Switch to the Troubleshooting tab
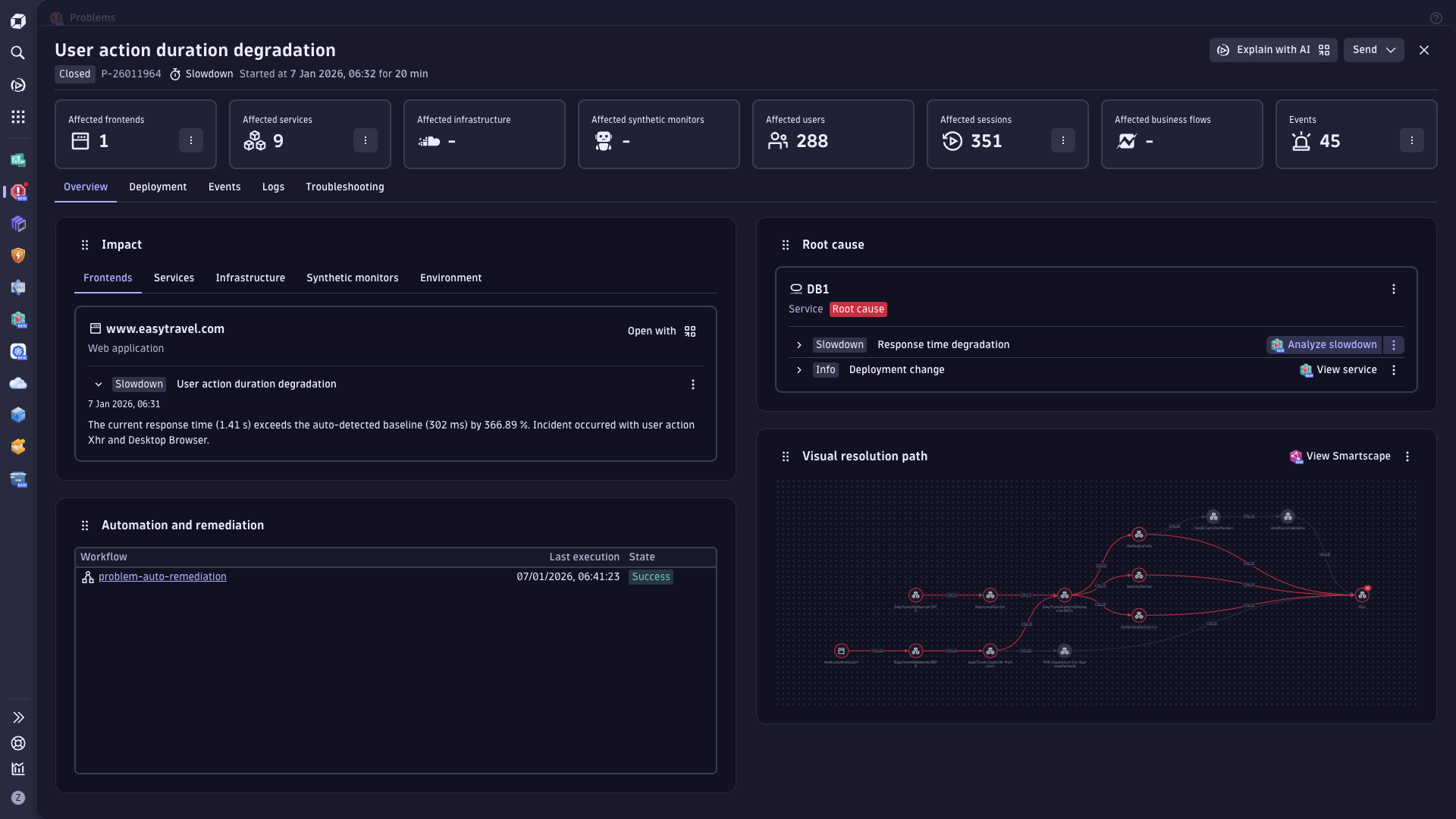This screenshot has height=819, width=1456. coord(344,187)
